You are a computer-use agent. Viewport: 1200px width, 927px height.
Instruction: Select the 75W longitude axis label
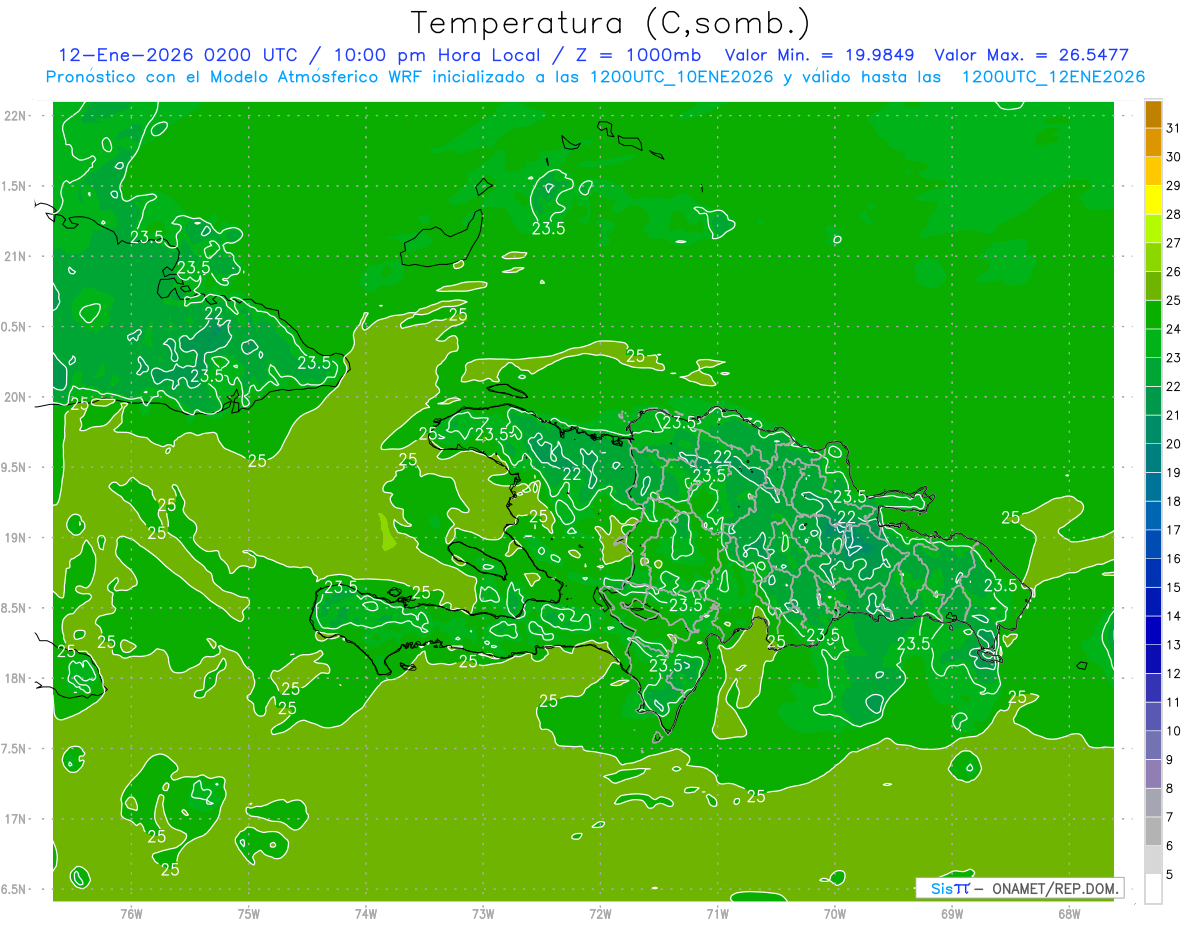(x=249, y=914)
